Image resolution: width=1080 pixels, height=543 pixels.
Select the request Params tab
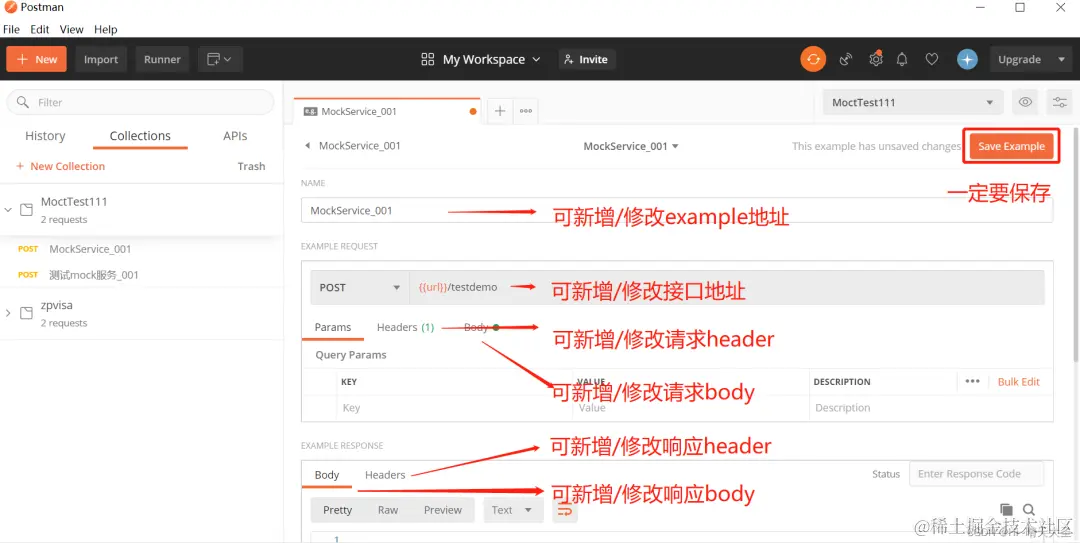(x=333, y=327)
